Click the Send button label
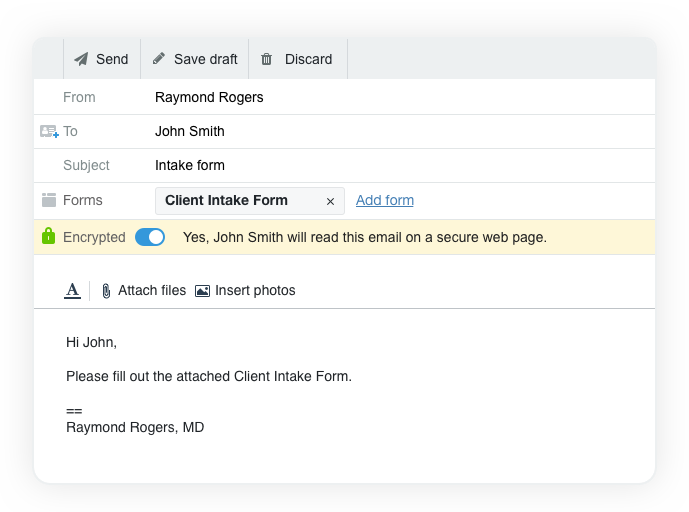 [112, 59]
